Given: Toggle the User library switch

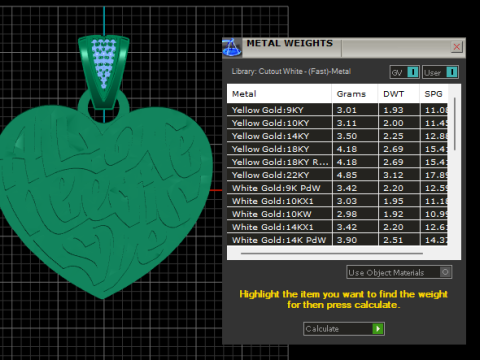Looking at the screenshot, I should tap(440, 72).
